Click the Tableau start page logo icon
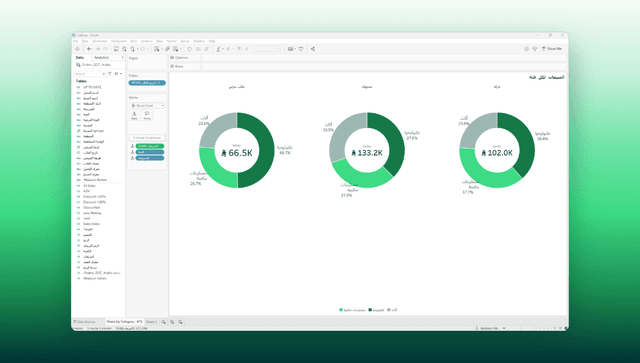Viewport: 640px width, 363px height. (x=77, y=49)
